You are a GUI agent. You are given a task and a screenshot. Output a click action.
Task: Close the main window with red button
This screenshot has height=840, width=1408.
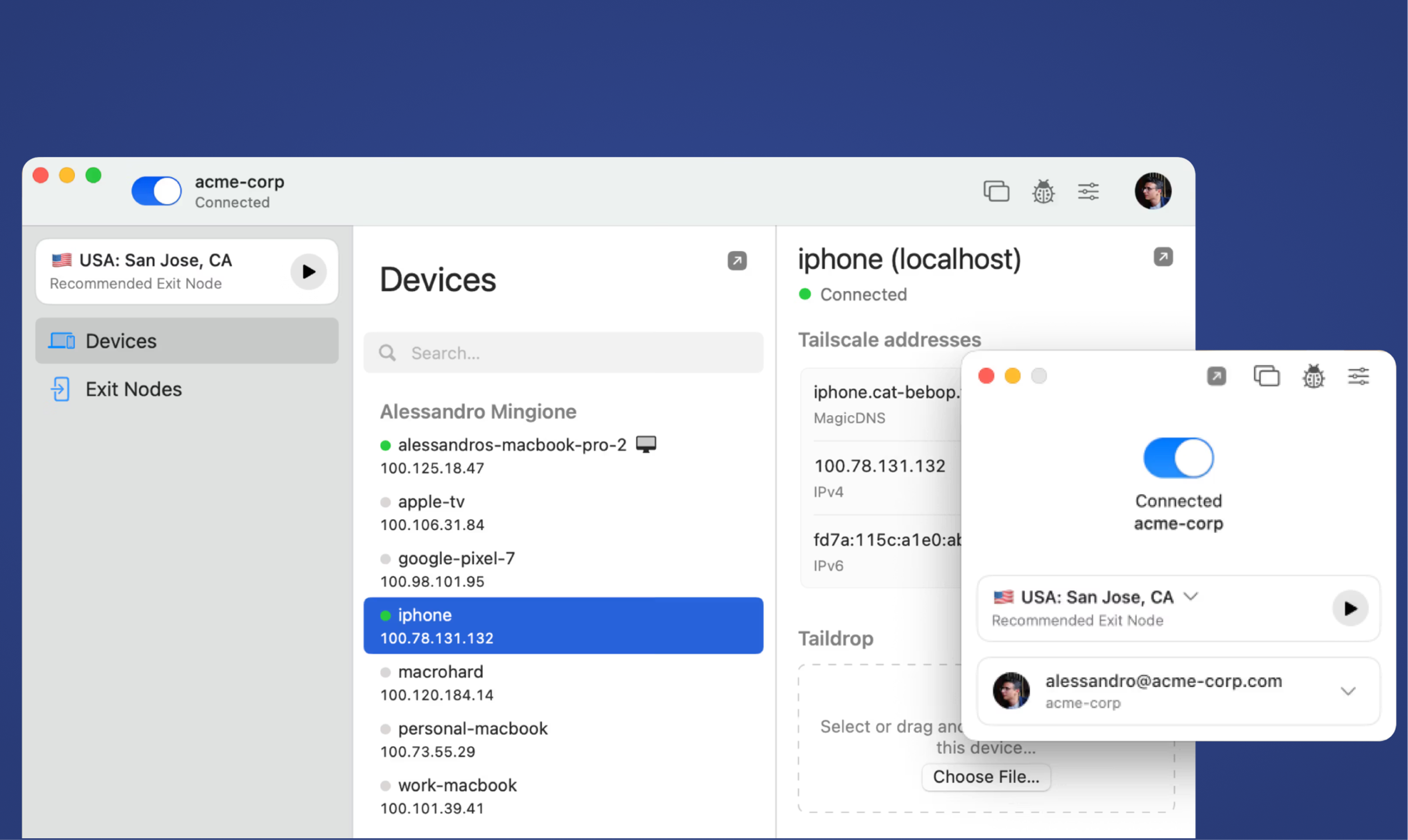tap(41, 176)
